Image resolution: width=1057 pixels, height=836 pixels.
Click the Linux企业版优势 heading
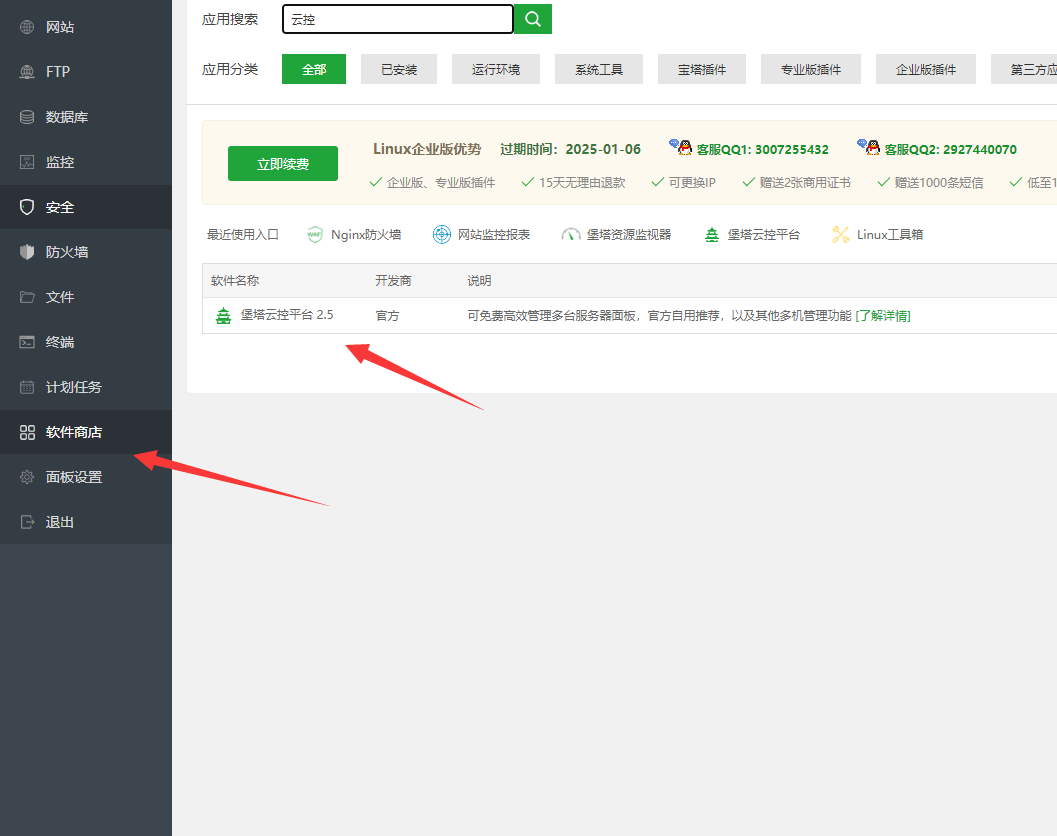click(x=427, y=149)
